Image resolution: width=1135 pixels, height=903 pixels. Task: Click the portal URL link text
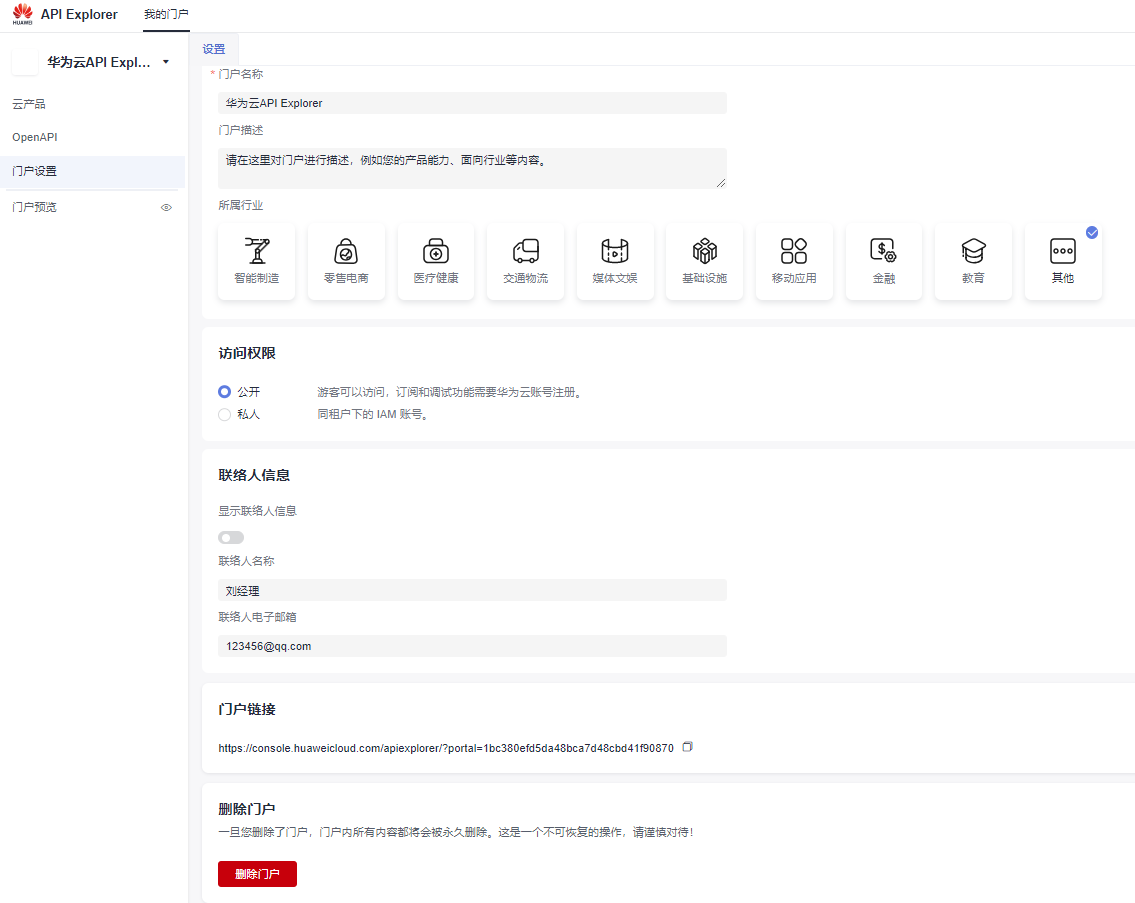[x=446, y=748]
